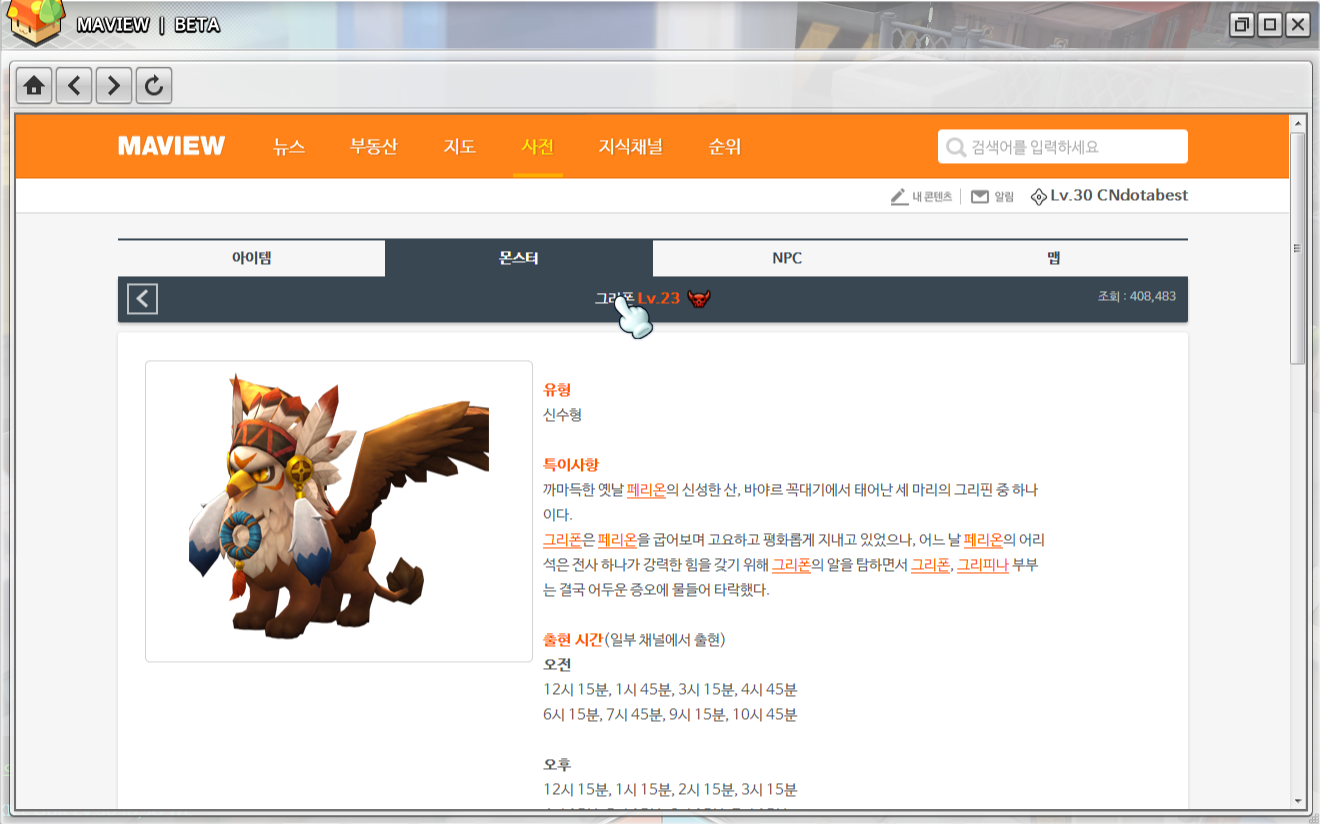1320x824 pixels.
Task: Navigate forward with the browser arrow
Action: (114, 86)
